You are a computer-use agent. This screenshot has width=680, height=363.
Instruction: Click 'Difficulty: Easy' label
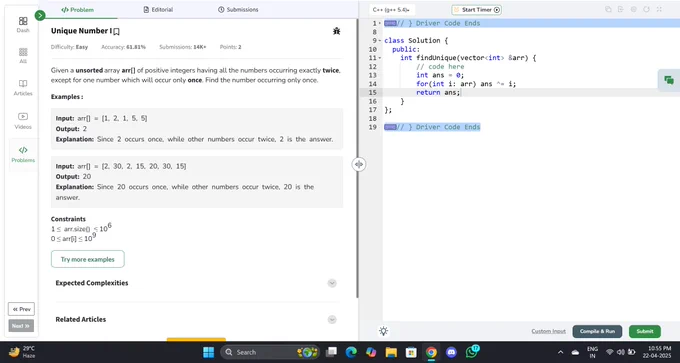coord(69,47)
